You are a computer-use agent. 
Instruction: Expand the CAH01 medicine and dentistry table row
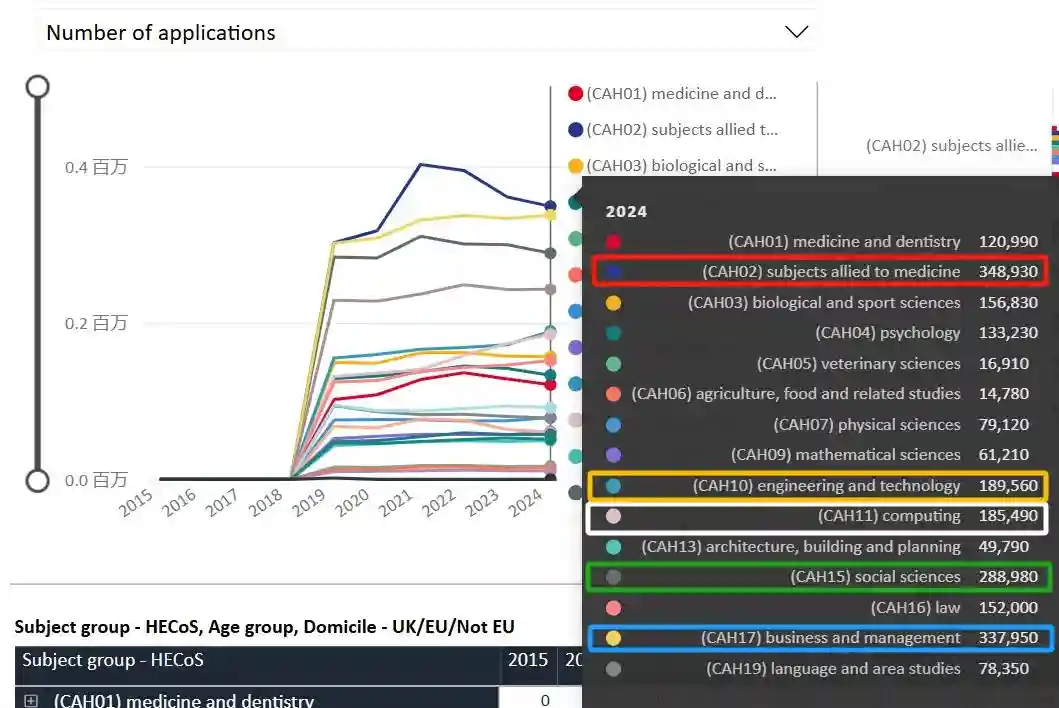point(31,701)
